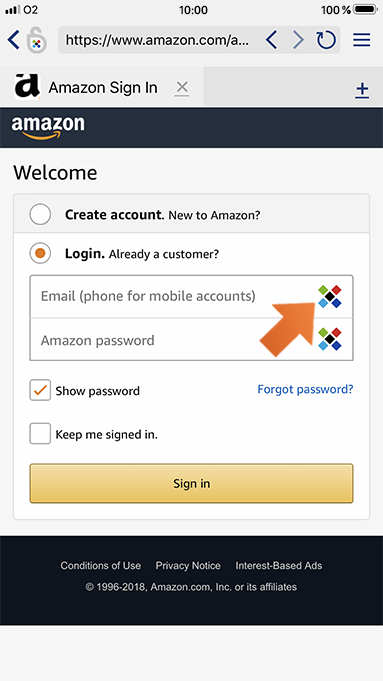Click the Email input field
The image size is (383, 681).
point(192,296)
